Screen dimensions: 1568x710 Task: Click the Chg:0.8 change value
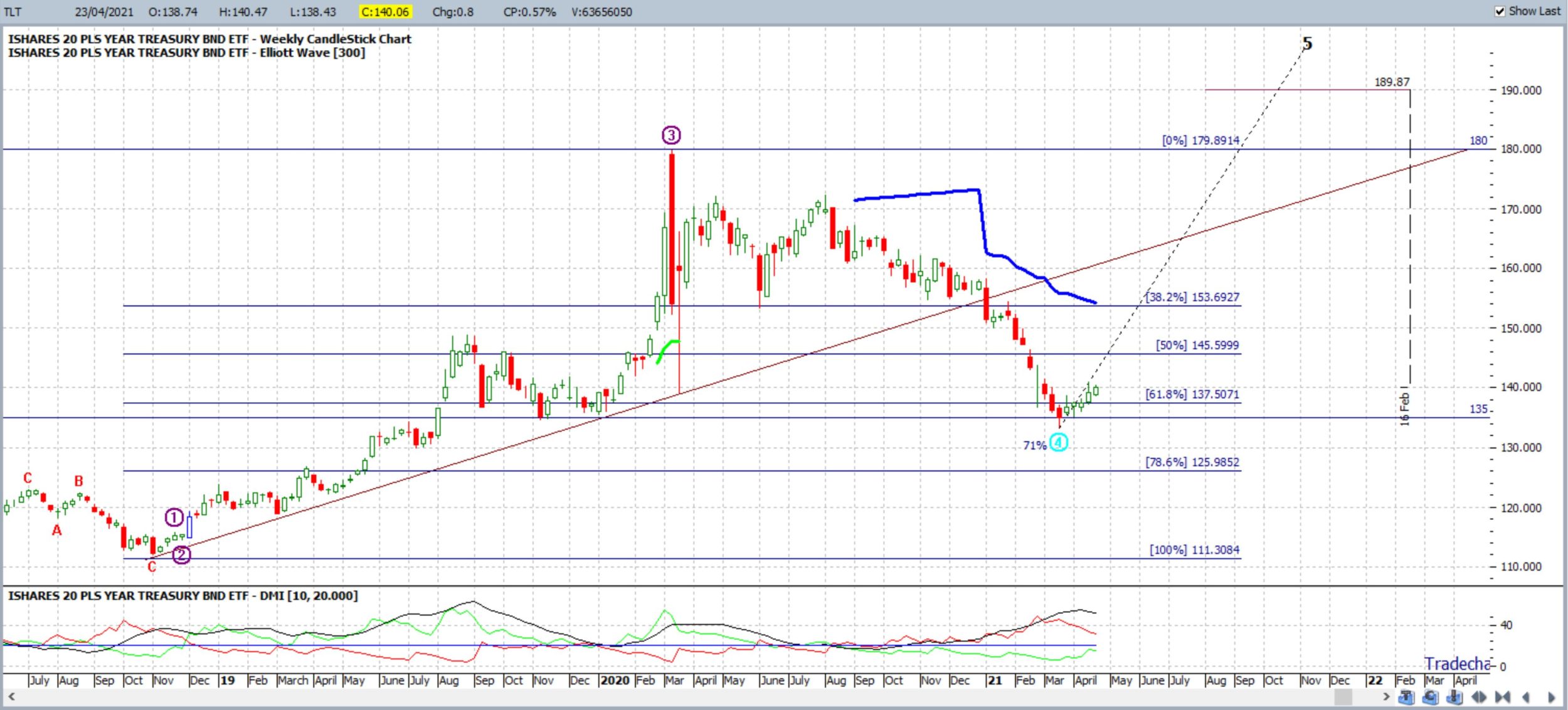point(453,12)
